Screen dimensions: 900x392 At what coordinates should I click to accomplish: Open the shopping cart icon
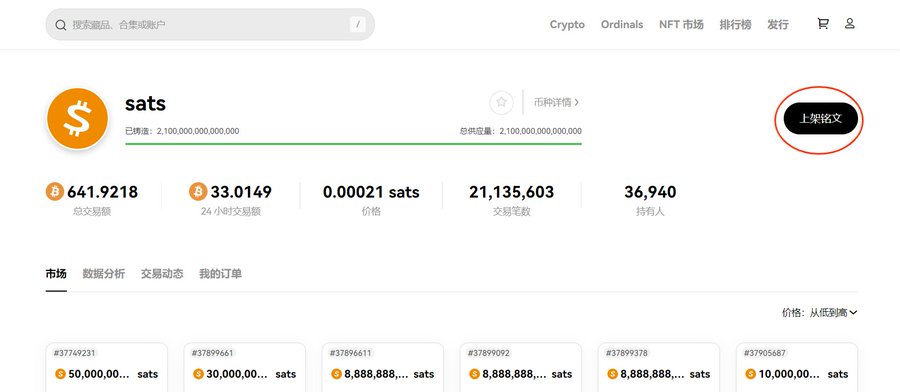pos(823,24)
